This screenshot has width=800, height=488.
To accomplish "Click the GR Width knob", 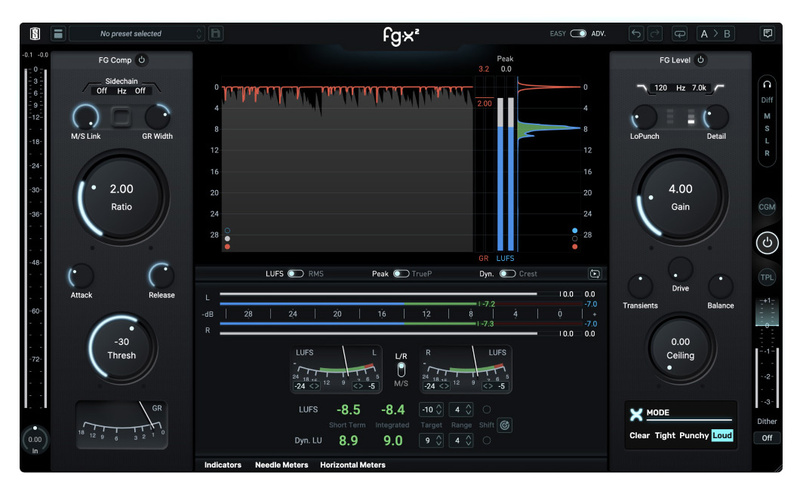I will click(x=157, y=117).
